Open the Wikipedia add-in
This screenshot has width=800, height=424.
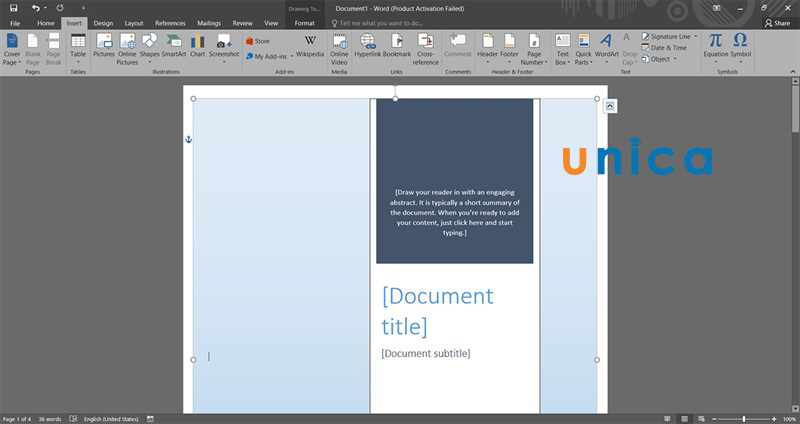pos(310,46)
